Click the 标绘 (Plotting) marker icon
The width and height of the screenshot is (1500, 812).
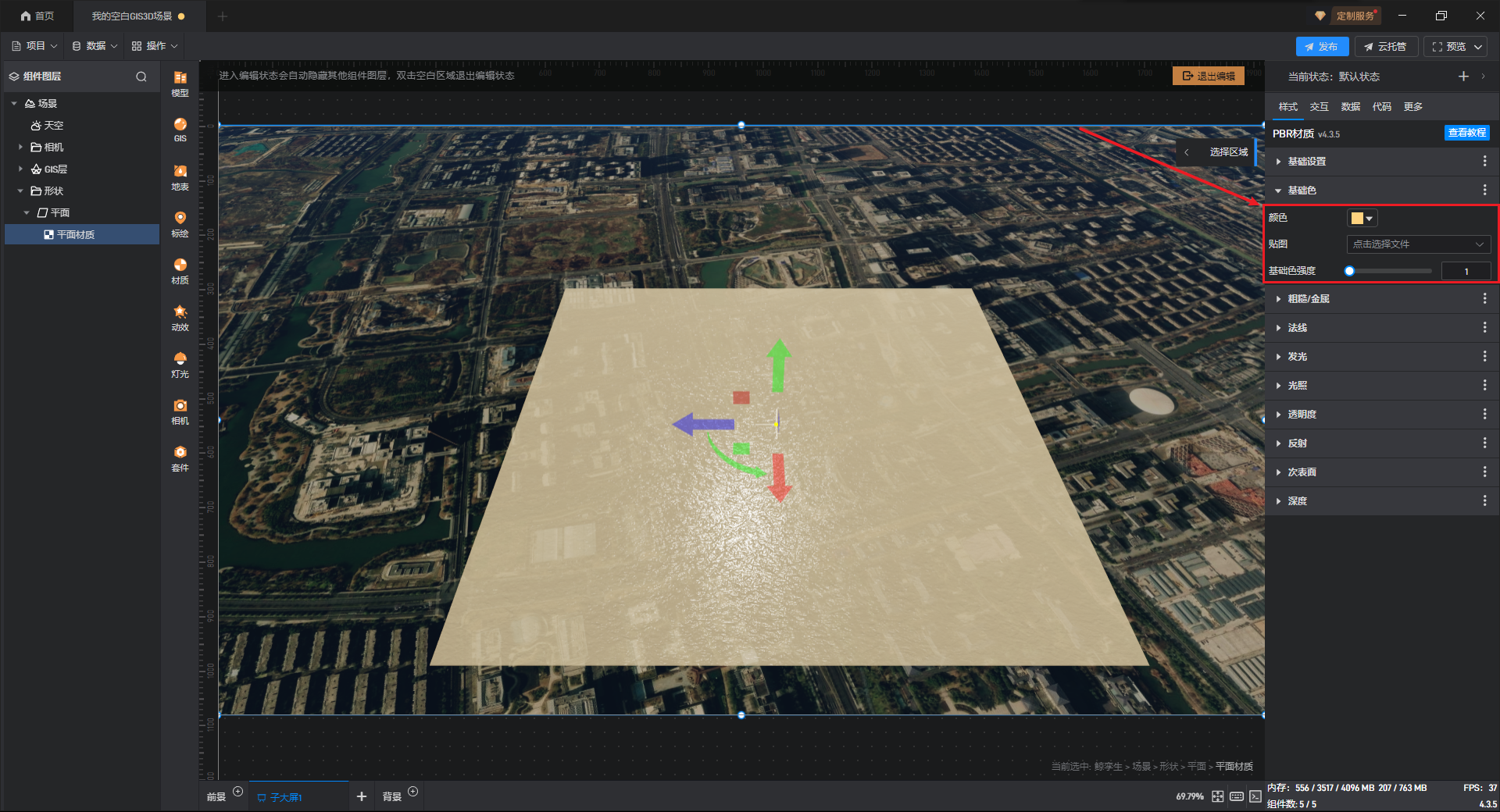coord(180,223)
